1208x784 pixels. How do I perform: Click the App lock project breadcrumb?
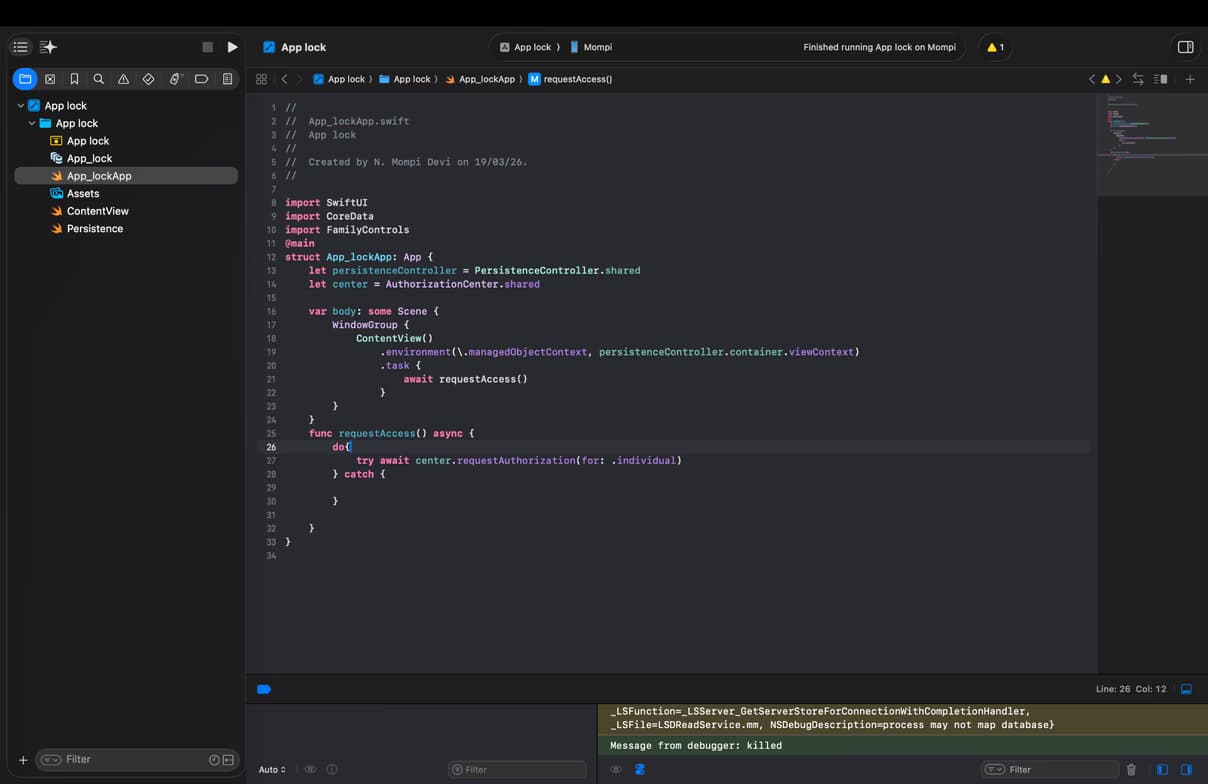click(339, 79)
